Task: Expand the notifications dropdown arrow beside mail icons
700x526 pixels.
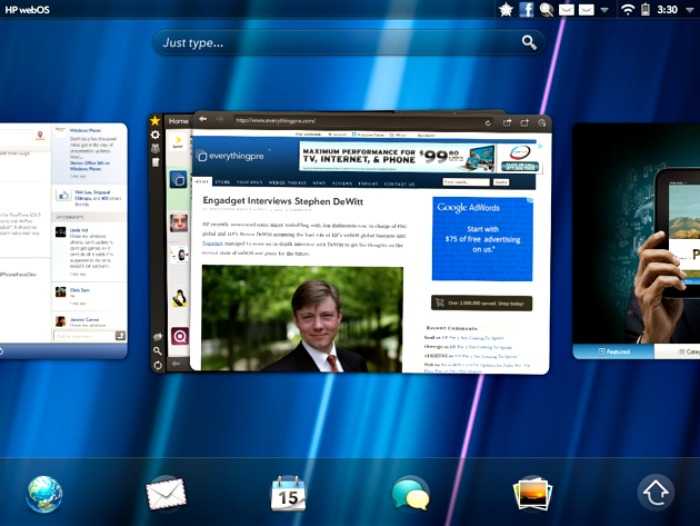Action: [604, 9]
